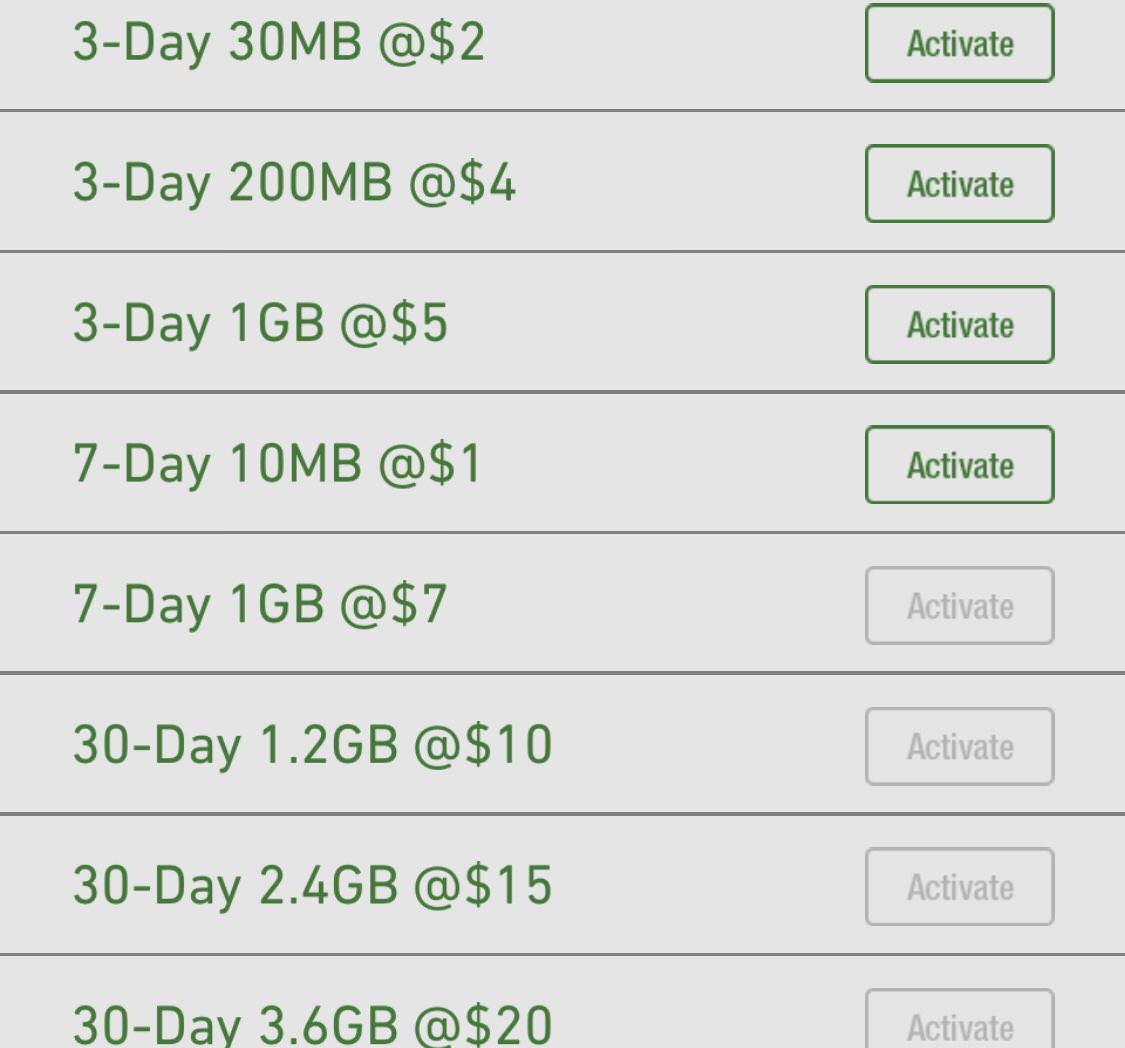Tap the '@$4' price on 3-Day 200MB
The image size is (1125, 1048).
tap(462, 184)
